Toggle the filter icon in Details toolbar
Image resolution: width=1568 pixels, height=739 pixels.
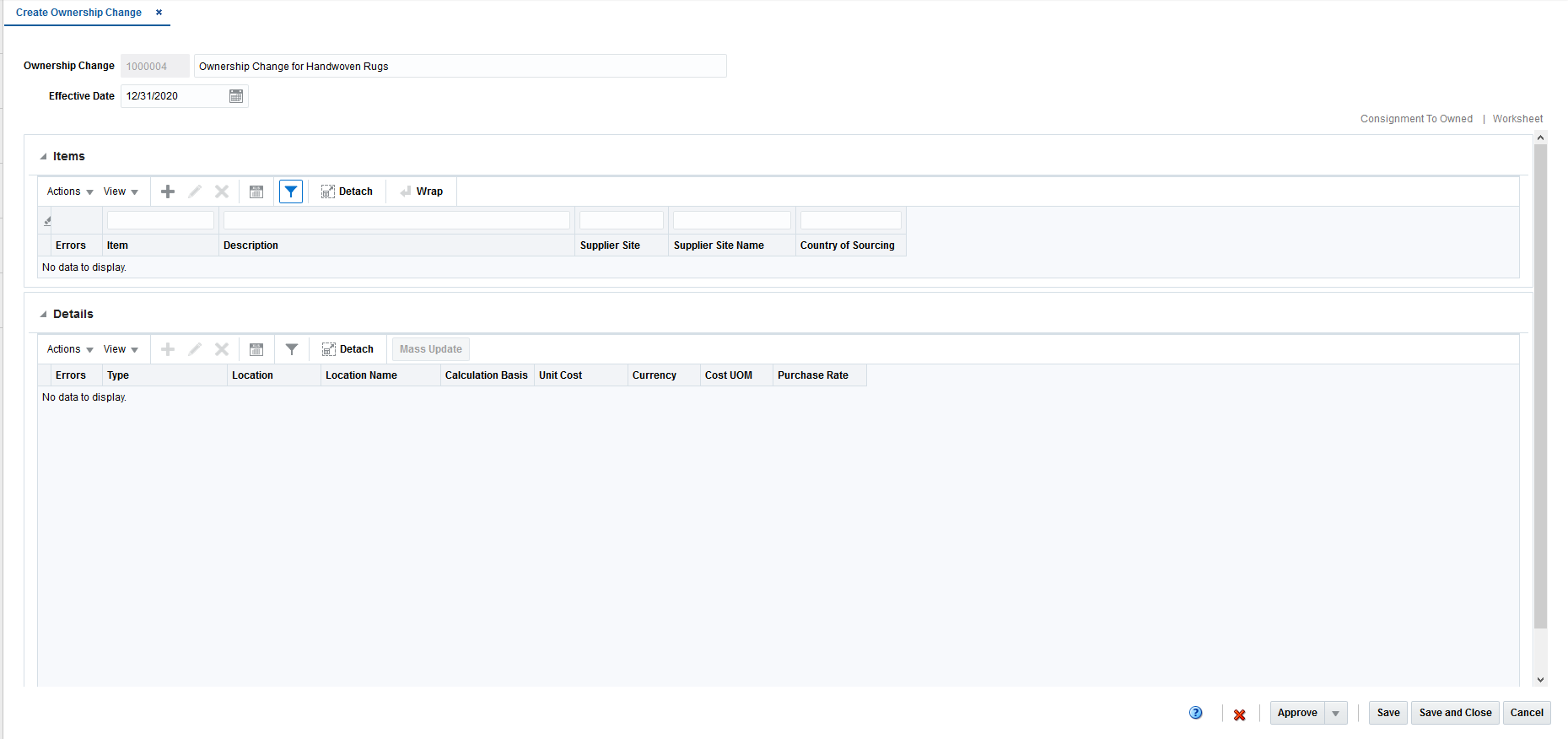pyautogui.click(x=291, y=349)
